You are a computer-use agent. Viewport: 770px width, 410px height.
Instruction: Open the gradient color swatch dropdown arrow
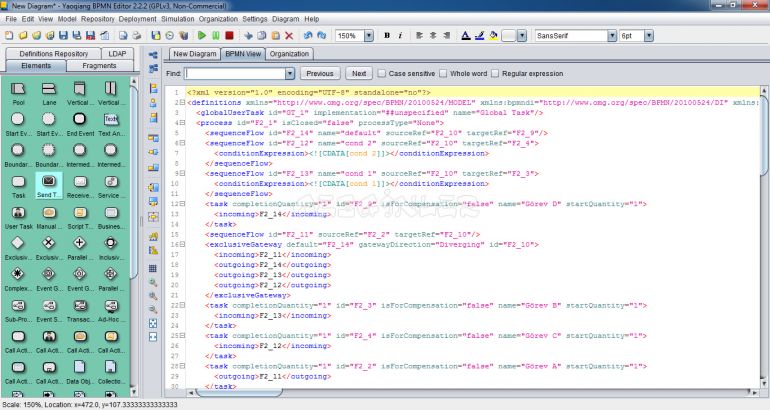click(x=522, y=35)
